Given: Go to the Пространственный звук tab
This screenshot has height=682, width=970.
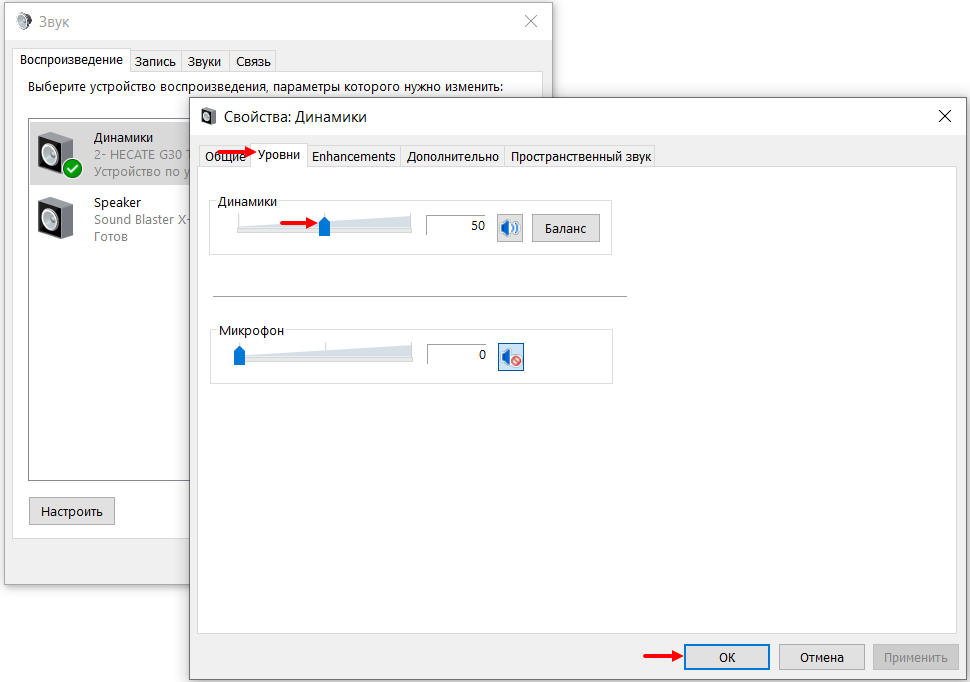Looking at the screenshot, I should [580, 156].
